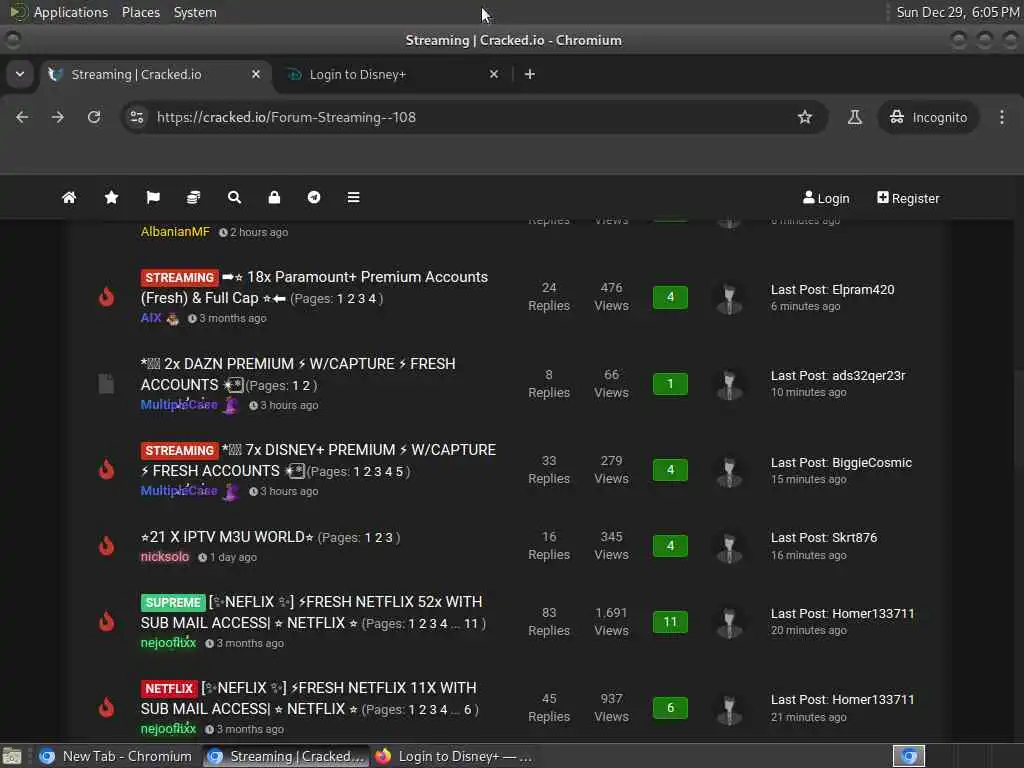Close the Streaming | Cracked.io tab
1024x768 pixels.
pos(256,74)
